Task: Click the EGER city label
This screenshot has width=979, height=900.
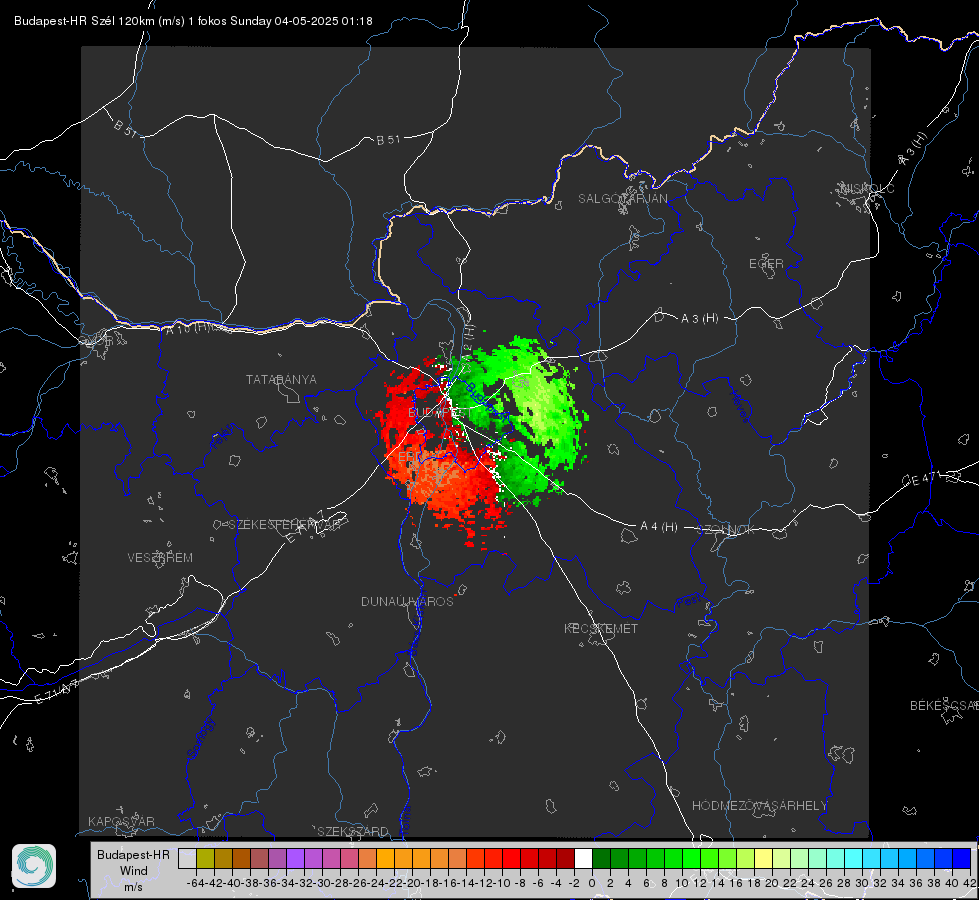Action: [x=766, y=264]
